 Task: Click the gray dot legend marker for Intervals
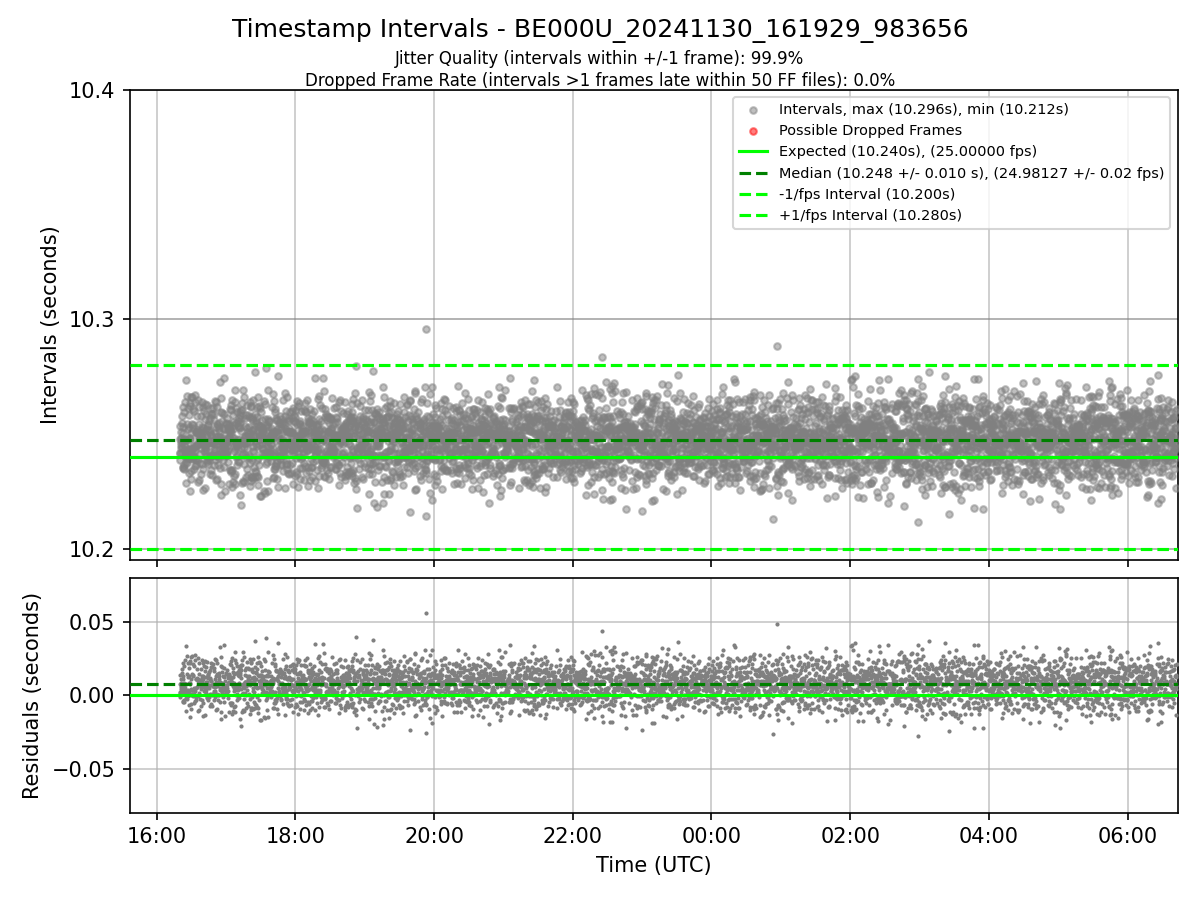click(753, 110)
